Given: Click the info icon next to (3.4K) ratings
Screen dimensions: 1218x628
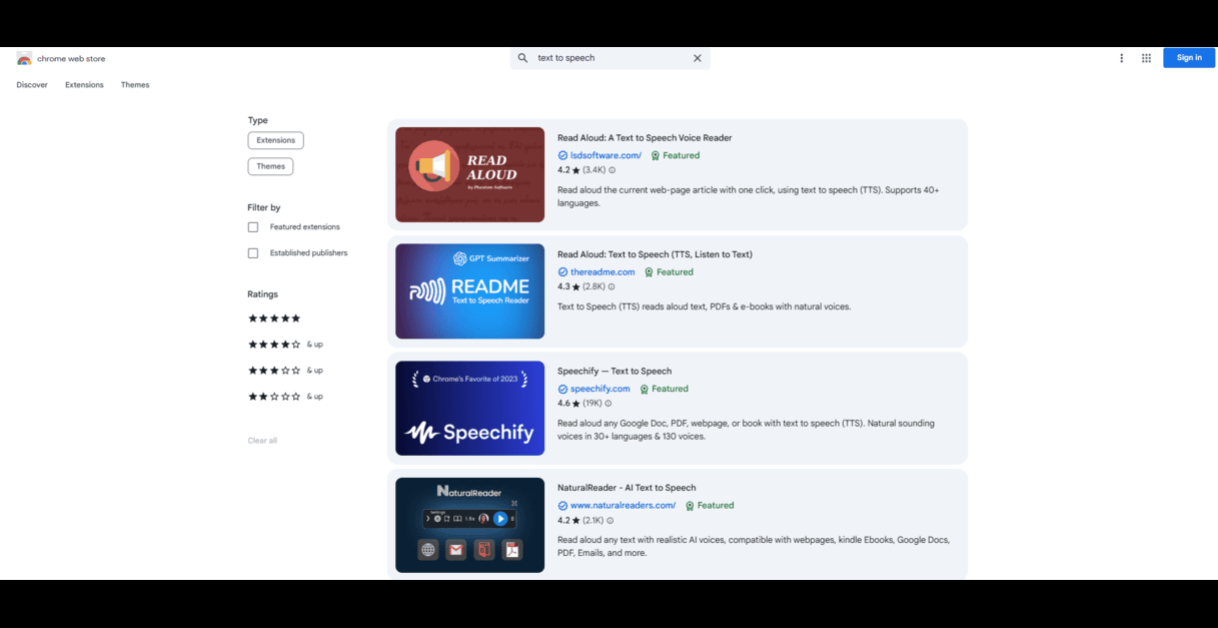Looking at the screenshot, I should point(612,170).
